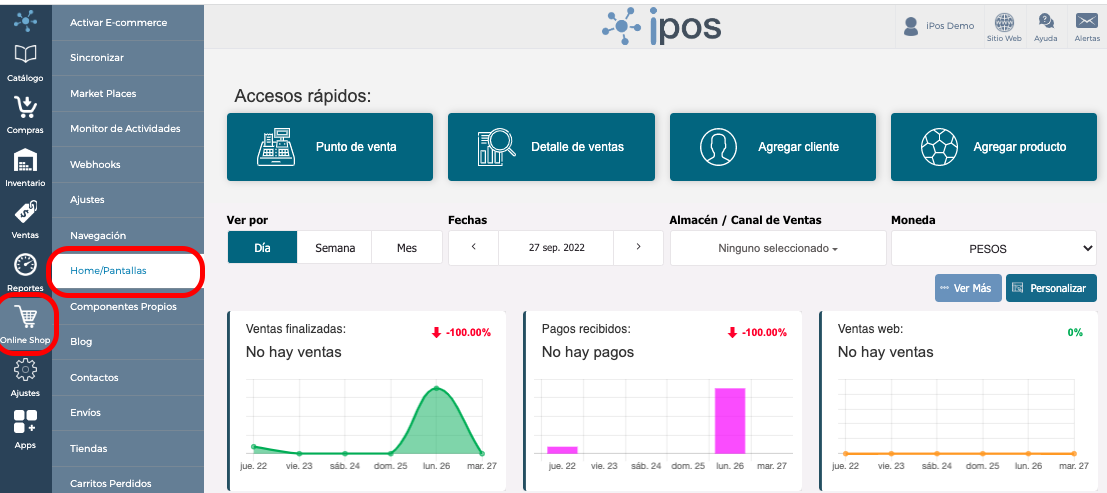Open the Compras cart icon
Screen dimensions: 1107x493
coord(25,107)
